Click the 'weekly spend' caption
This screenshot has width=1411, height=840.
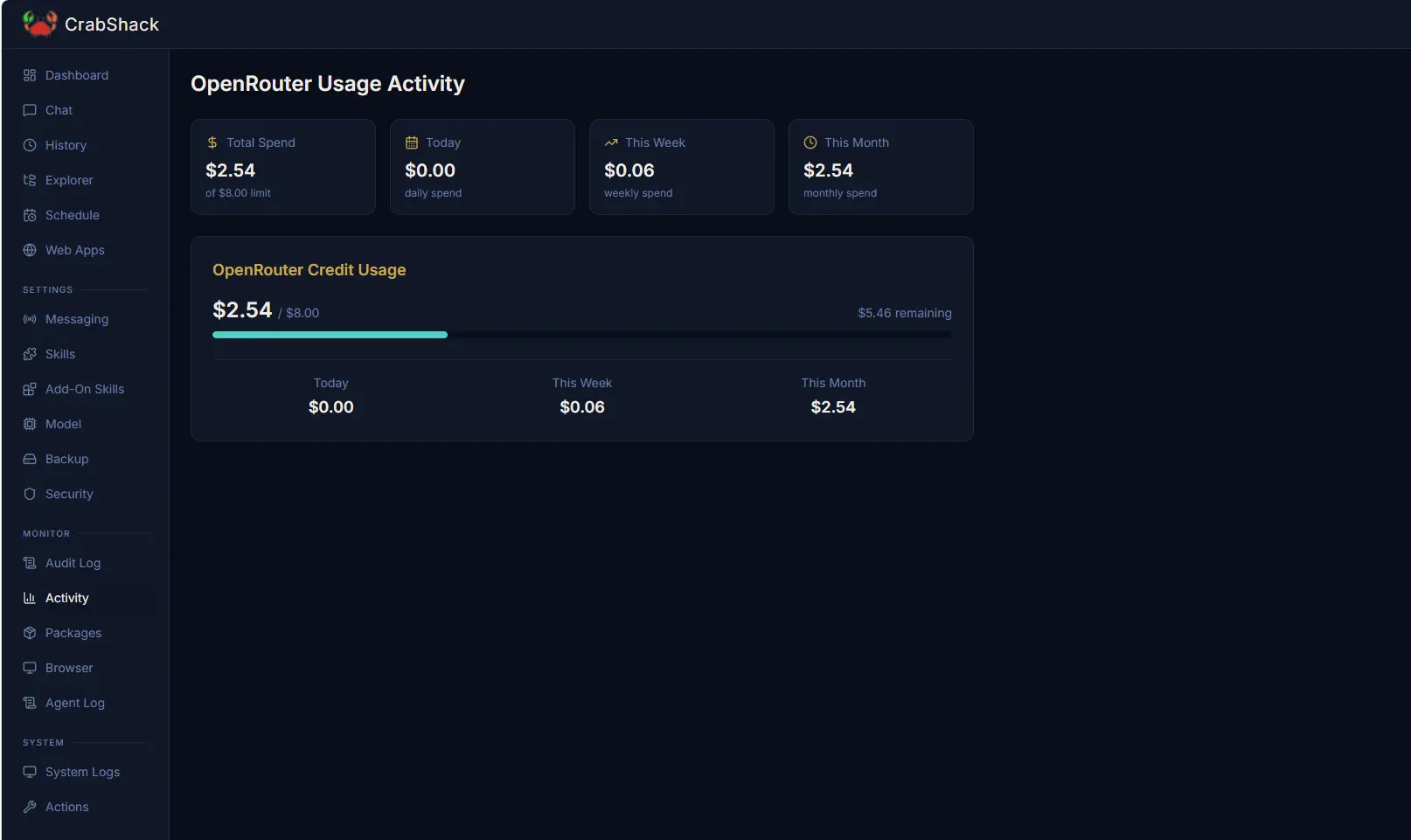click(638, 193)
